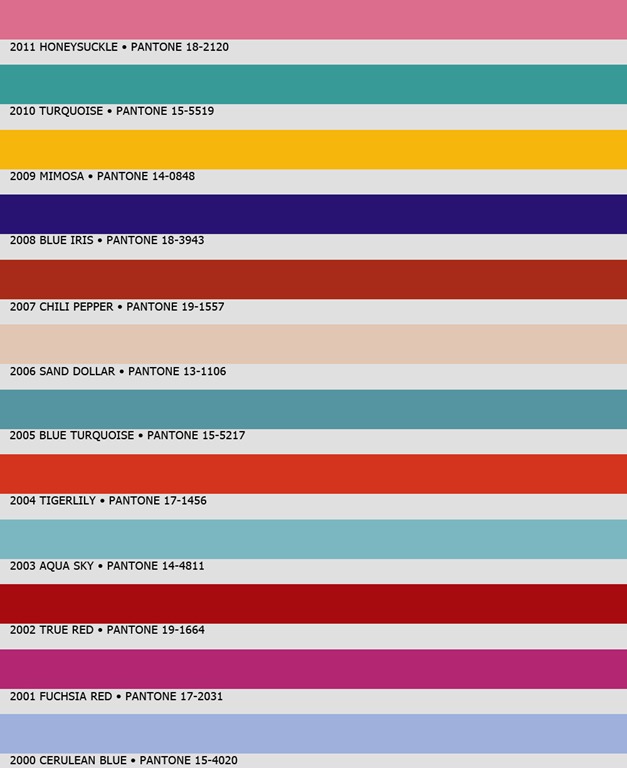Click the "2007 CHILI PEPPER" label text
Viewport: 627px width, 768px height.
click(x=61, y=307)
